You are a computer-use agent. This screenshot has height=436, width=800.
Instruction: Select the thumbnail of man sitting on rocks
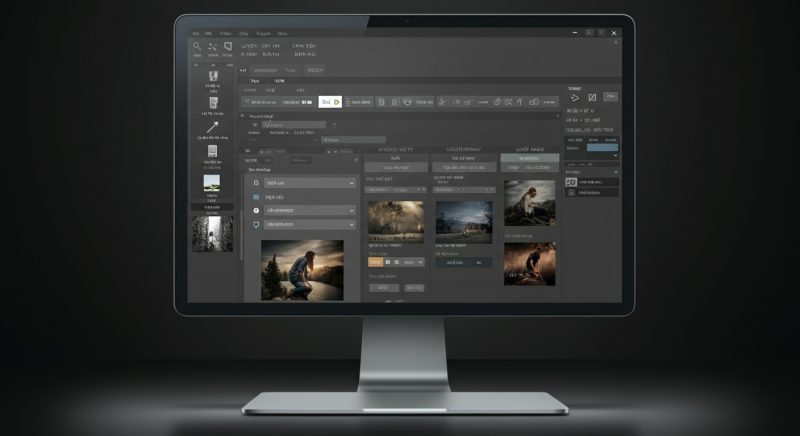pyautogui.click(x=530, y=203)
